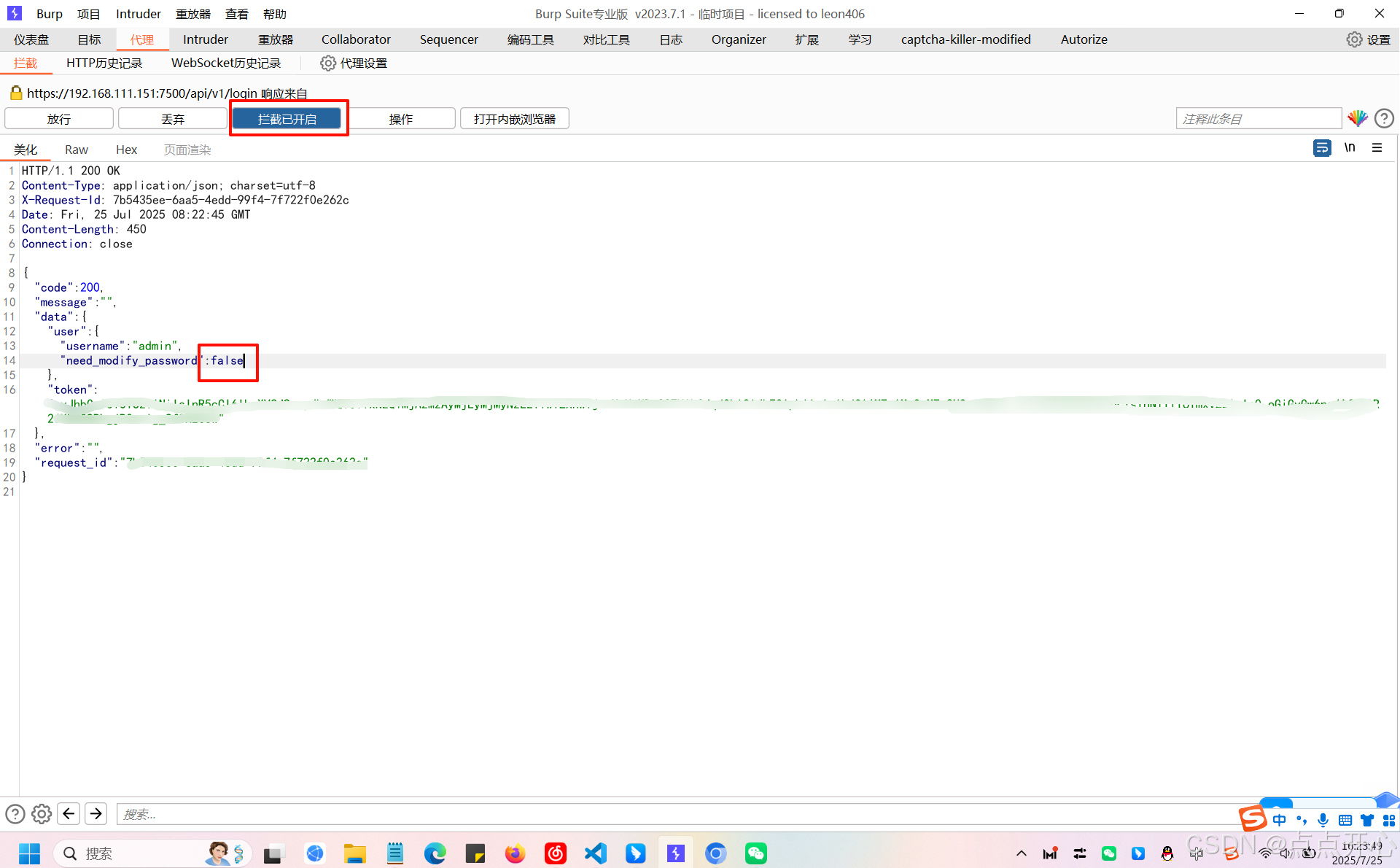Viewport: 1400px width, 868px height.
Task: Open the Windows Start menu
Action: point(29,853)
